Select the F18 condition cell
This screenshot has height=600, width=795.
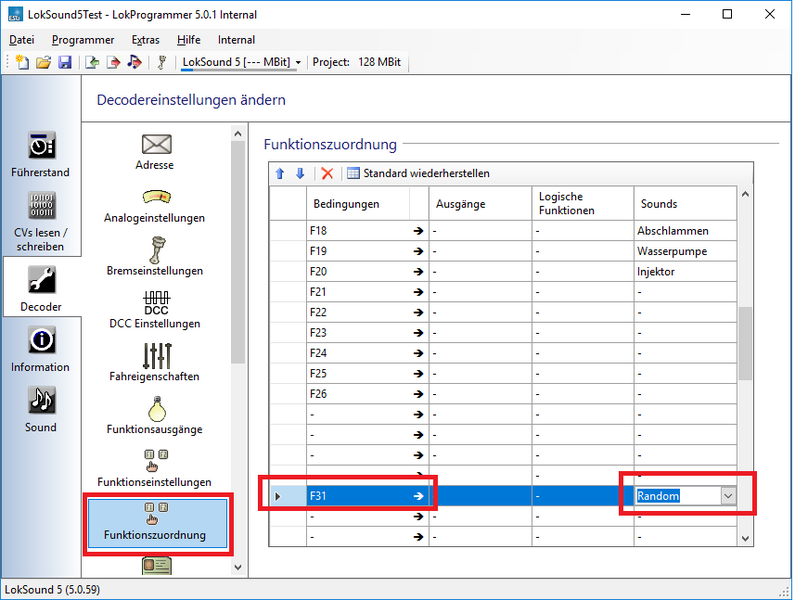[x=368, y=231]
